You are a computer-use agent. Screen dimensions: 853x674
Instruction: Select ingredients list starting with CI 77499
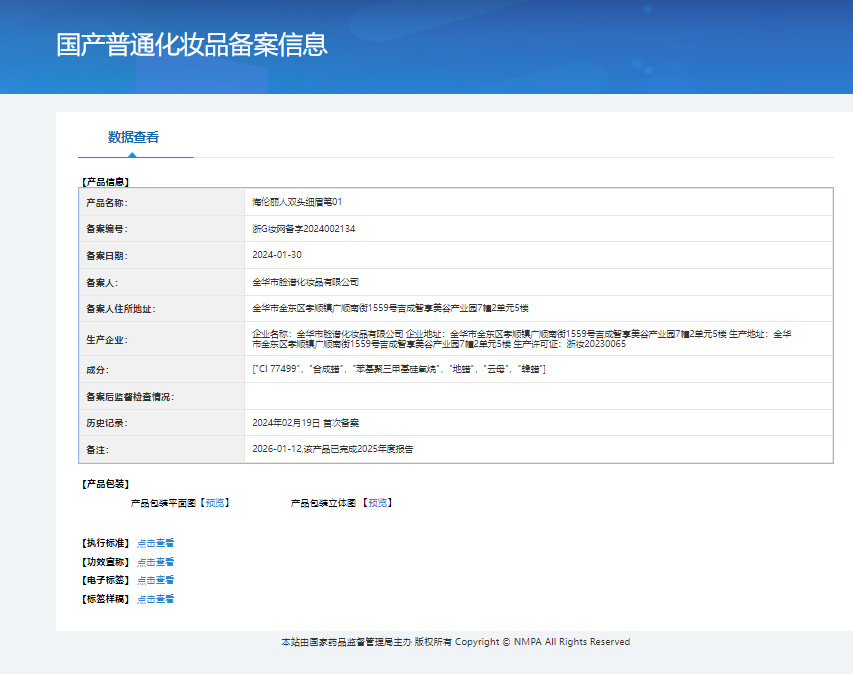399,369
